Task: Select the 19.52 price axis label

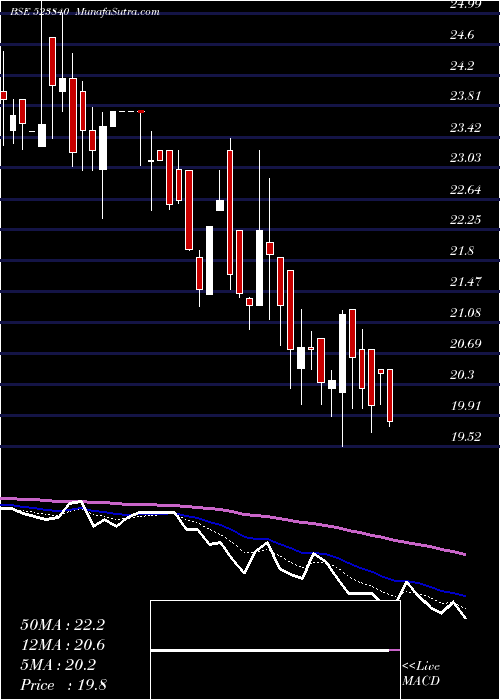Action: pos(466,437)
